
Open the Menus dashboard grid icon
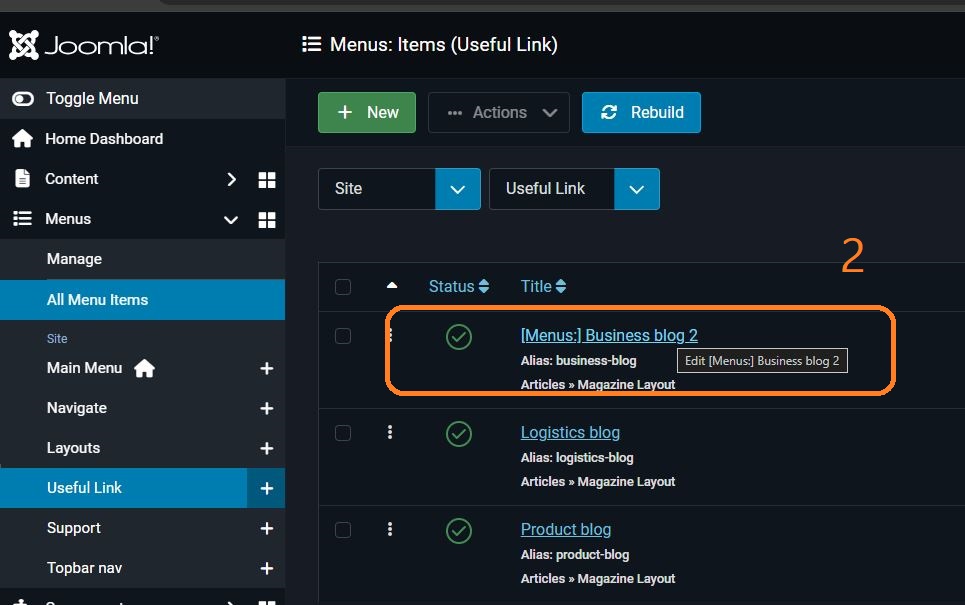(x=267, y=220)
